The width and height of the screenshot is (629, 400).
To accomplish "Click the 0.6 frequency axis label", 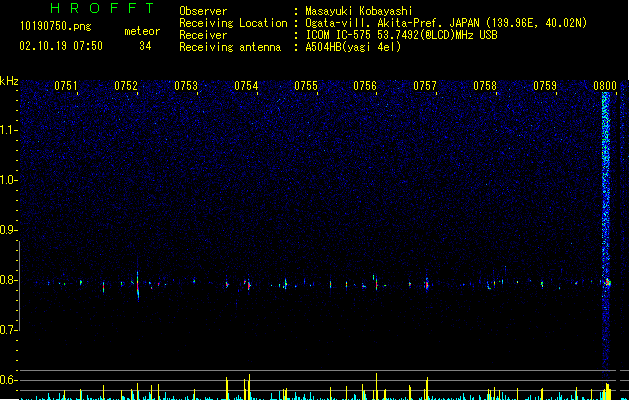I will pyautogui.click(x=9, y=380).
